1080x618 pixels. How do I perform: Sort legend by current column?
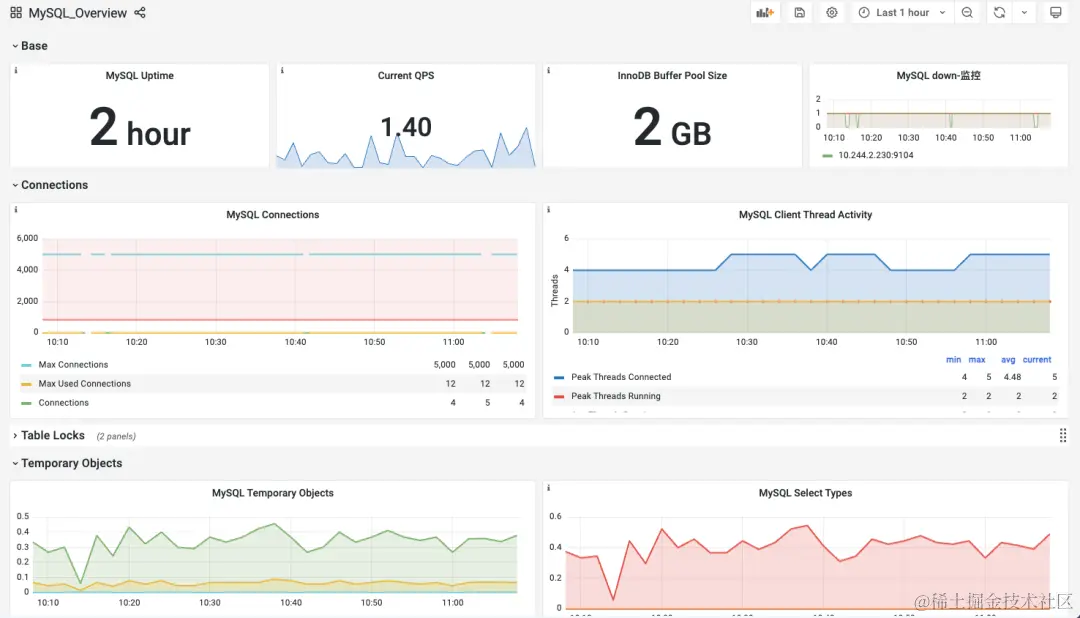[1037, 360]
